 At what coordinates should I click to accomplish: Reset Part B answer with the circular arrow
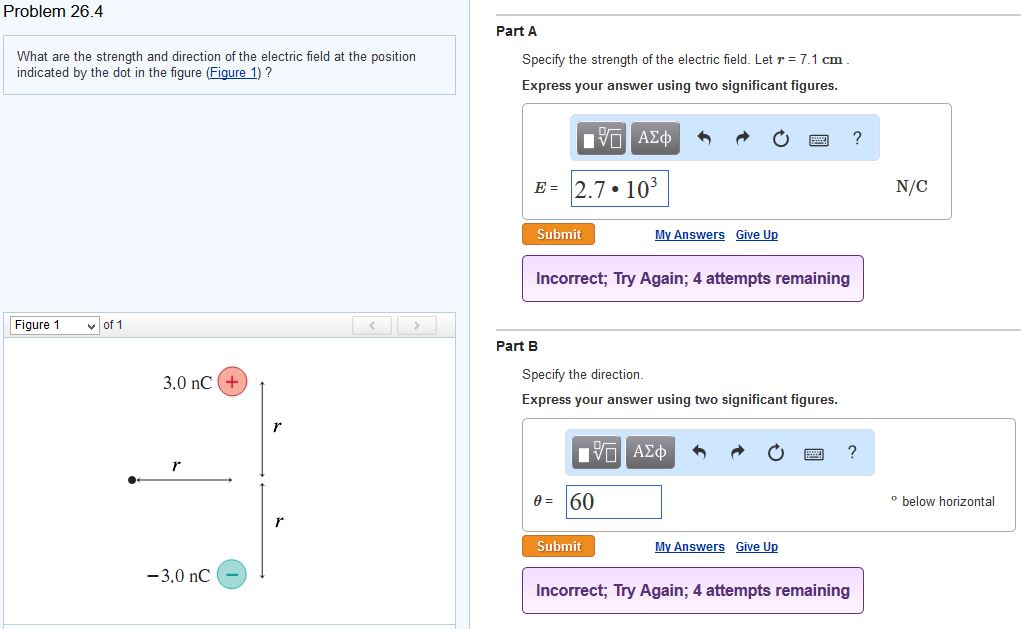776,453
